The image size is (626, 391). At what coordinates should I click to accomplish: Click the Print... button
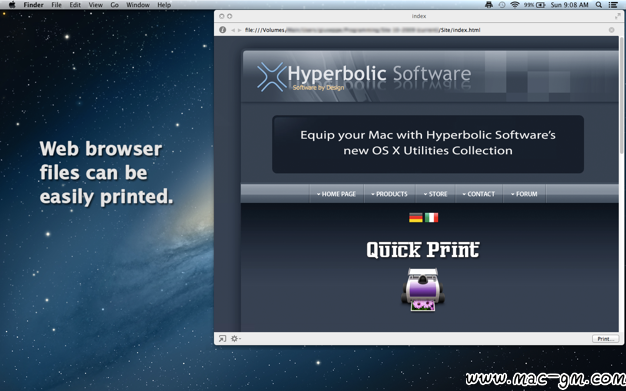click(x=605, y=339)
